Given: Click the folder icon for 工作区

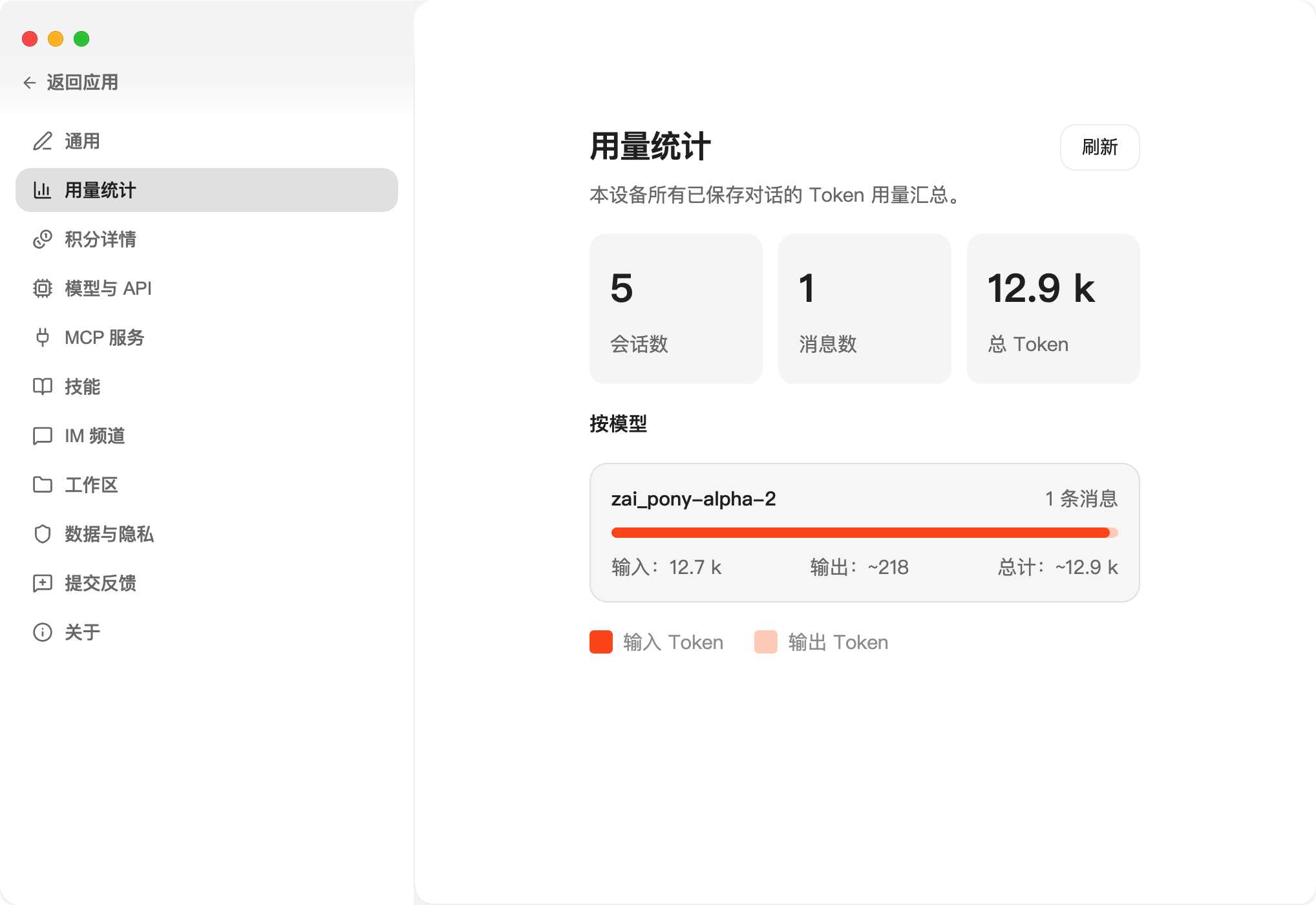Looking at the screenshot, I should click(43, 485).
